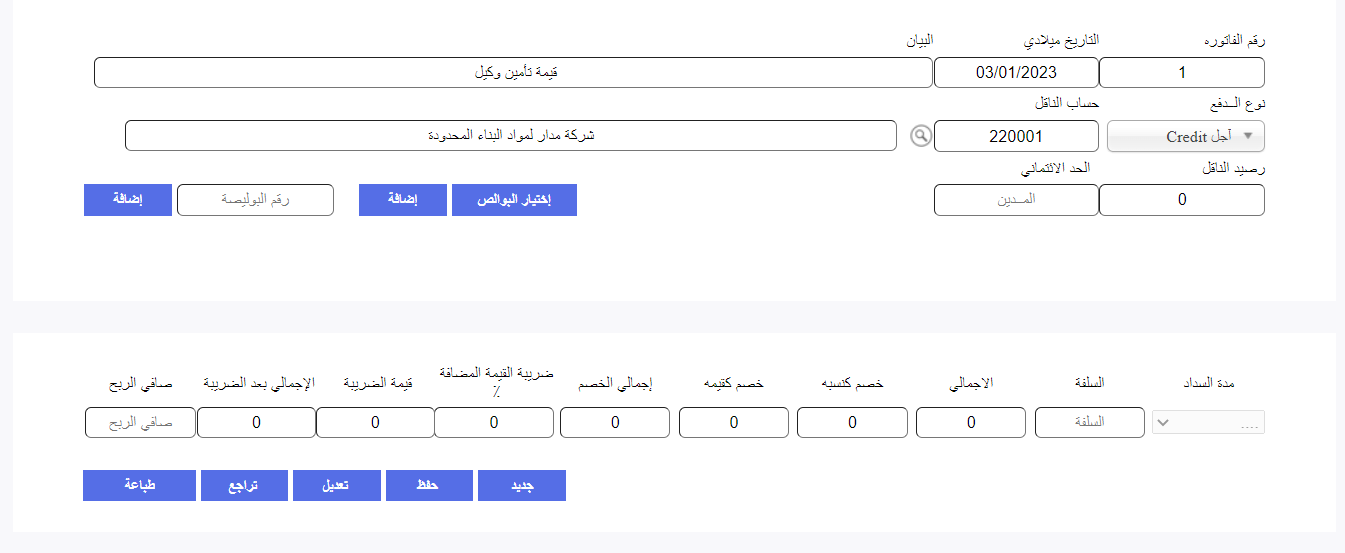Click the جديد new button
1345x553 pixels.
pyautogui.click(x=522, y=485)
